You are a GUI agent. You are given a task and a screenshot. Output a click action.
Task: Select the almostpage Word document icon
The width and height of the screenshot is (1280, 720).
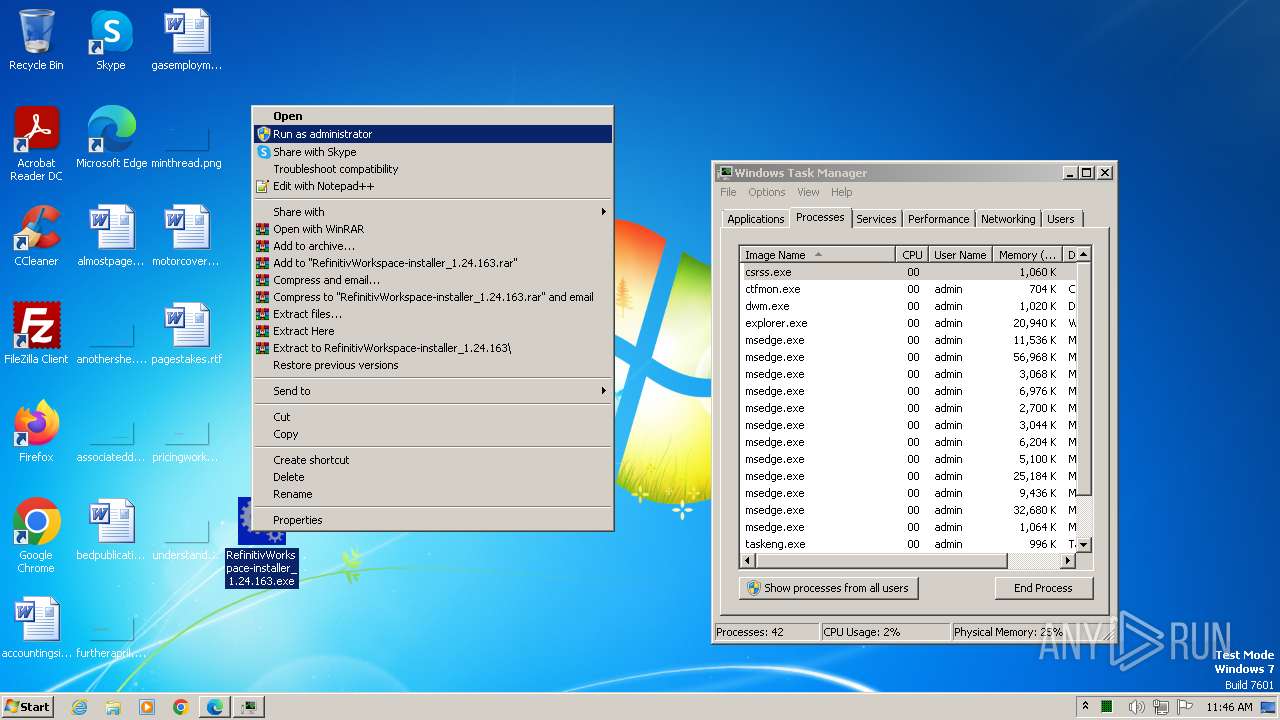111,236
